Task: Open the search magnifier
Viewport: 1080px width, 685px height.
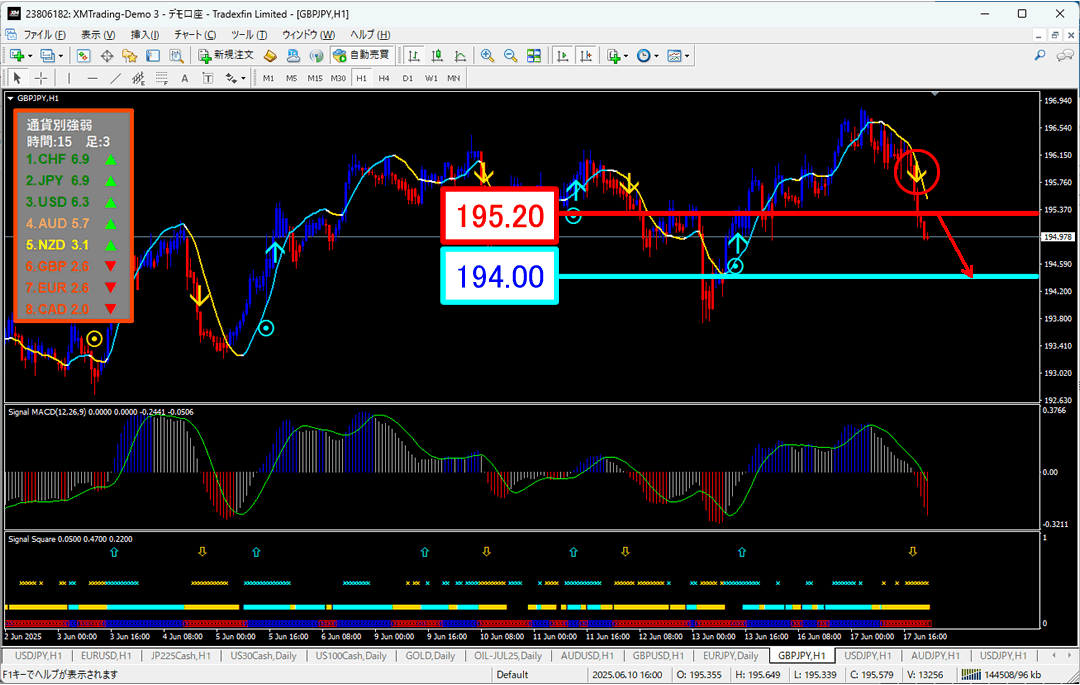Action: tap(1040, 55)
